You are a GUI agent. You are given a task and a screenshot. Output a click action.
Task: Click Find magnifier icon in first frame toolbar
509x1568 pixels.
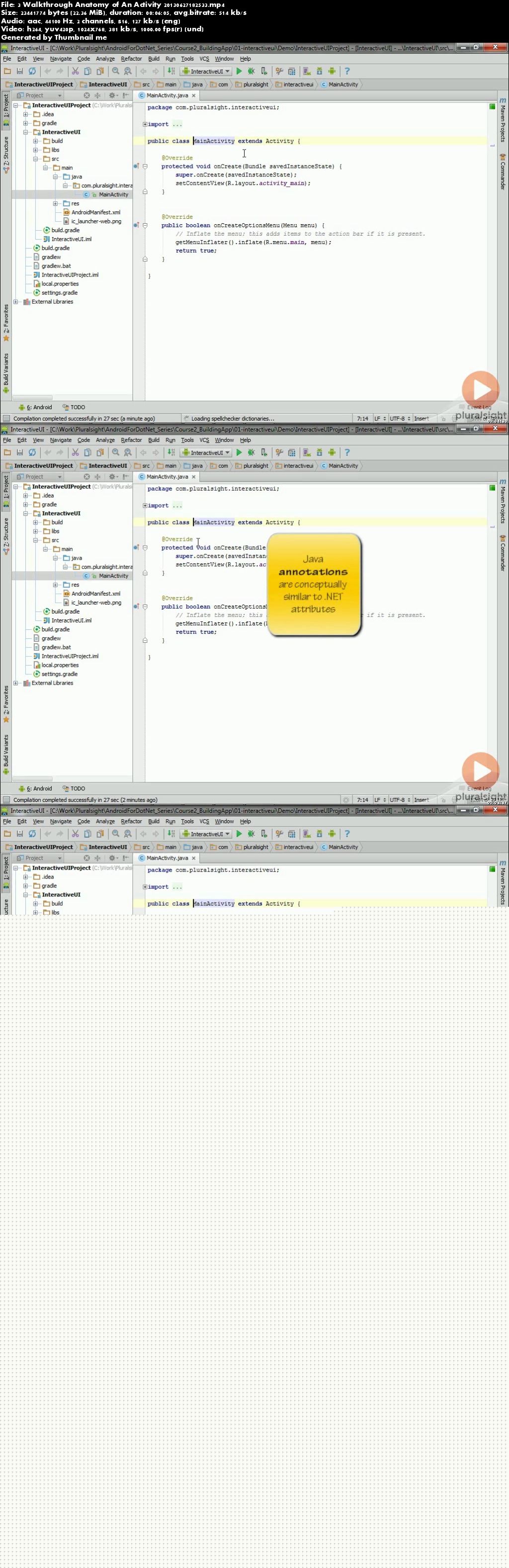(x=116, y=71)
